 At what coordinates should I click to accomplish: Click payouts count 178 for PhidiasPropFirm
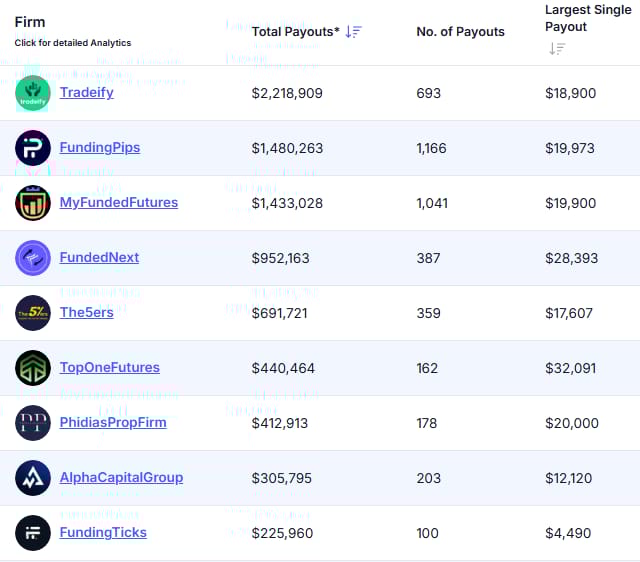pos(427,423)
